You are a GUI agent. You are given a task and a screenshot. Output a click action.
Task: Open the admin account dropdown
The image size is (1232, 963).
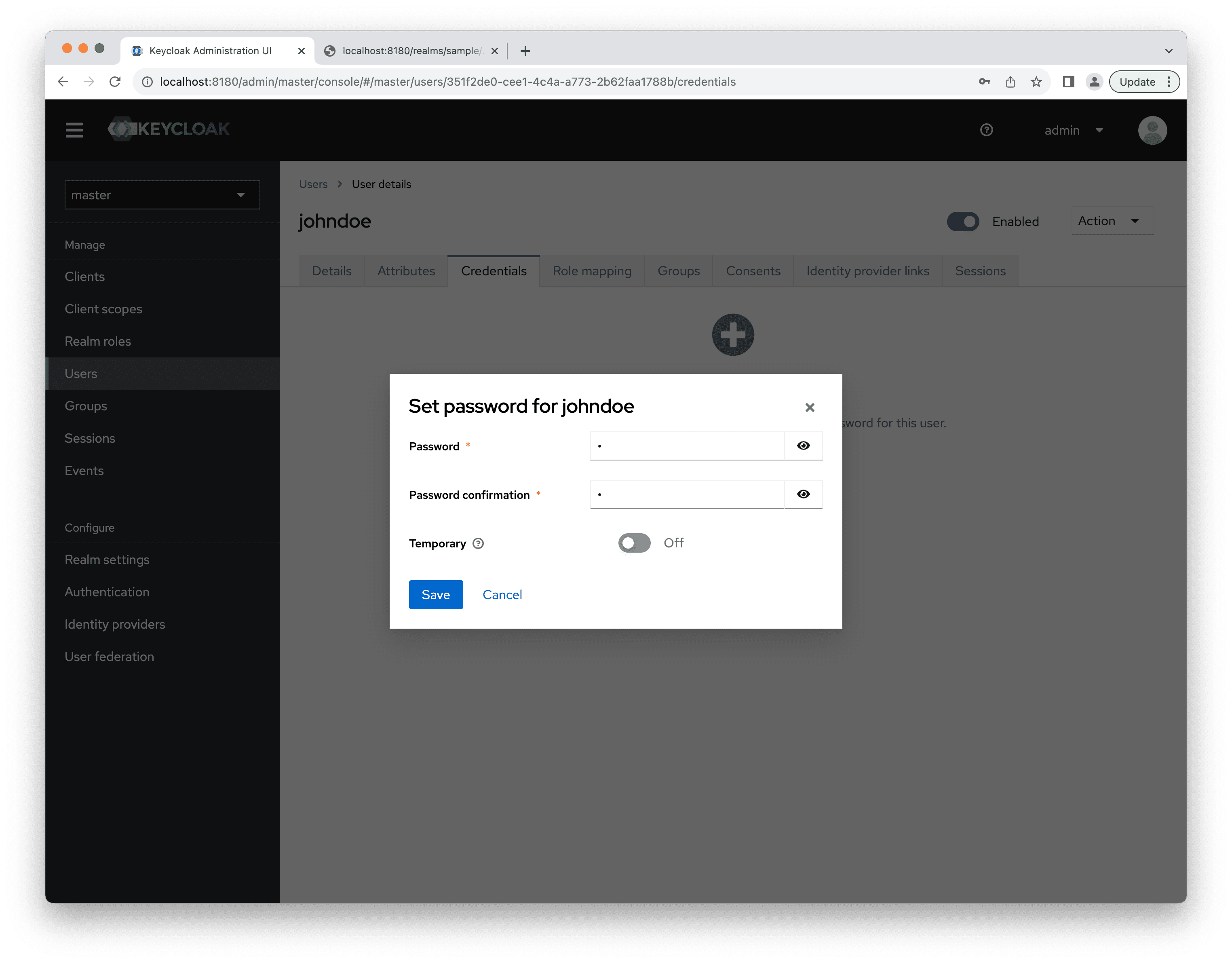pyautogui.click(x=1074, y=130)
